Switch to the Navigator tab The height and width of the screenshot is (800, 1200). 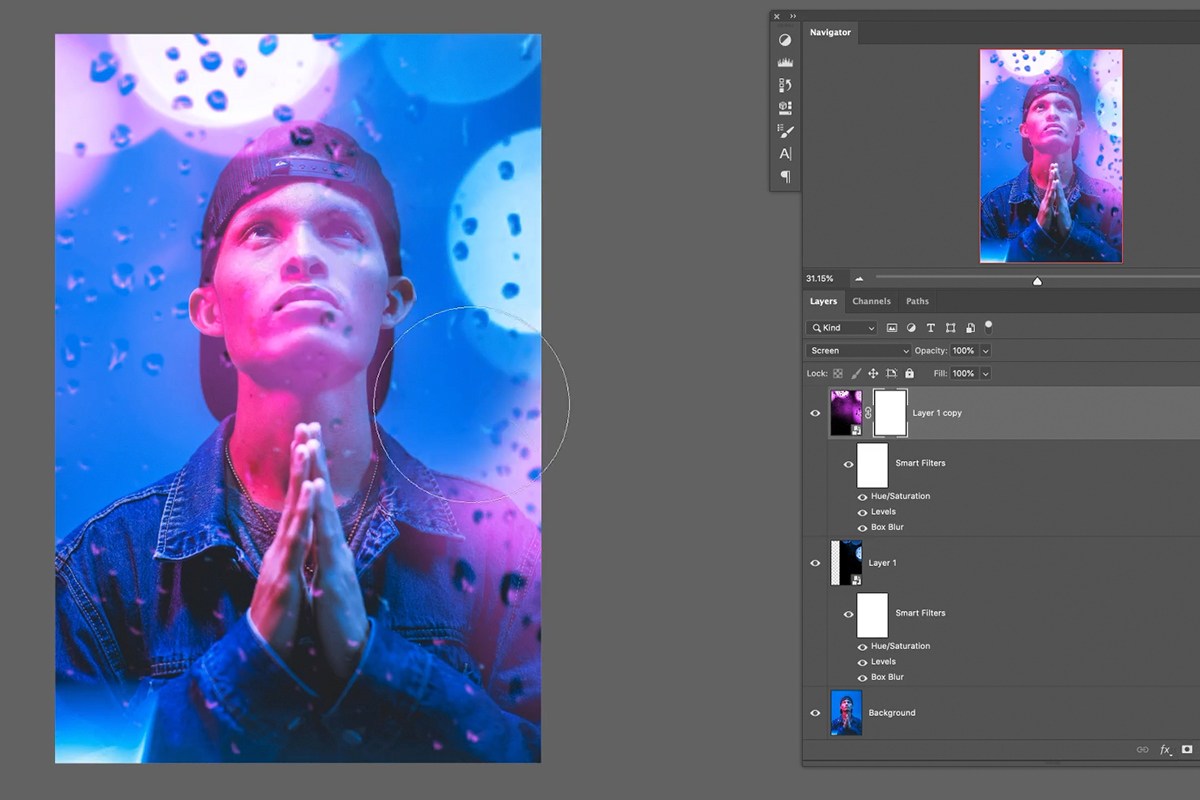click(x=830, y=32)
